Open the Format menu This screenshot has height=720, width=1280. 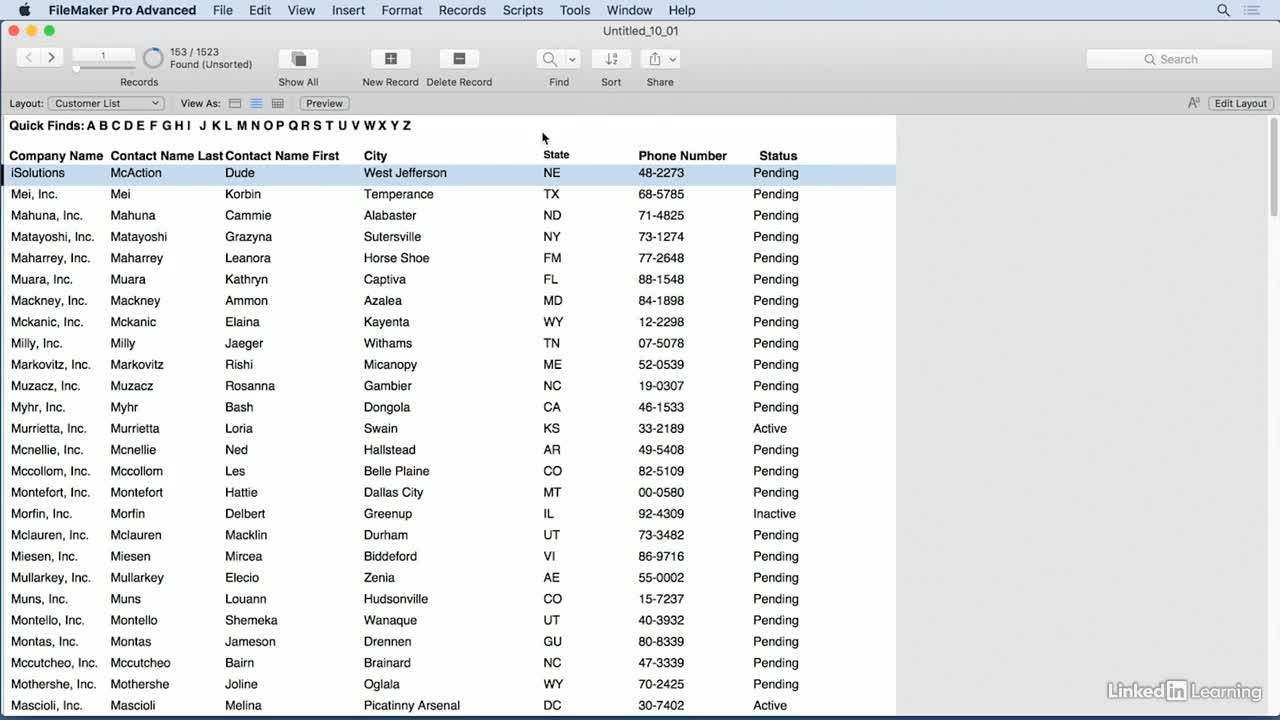click(402, 10)
